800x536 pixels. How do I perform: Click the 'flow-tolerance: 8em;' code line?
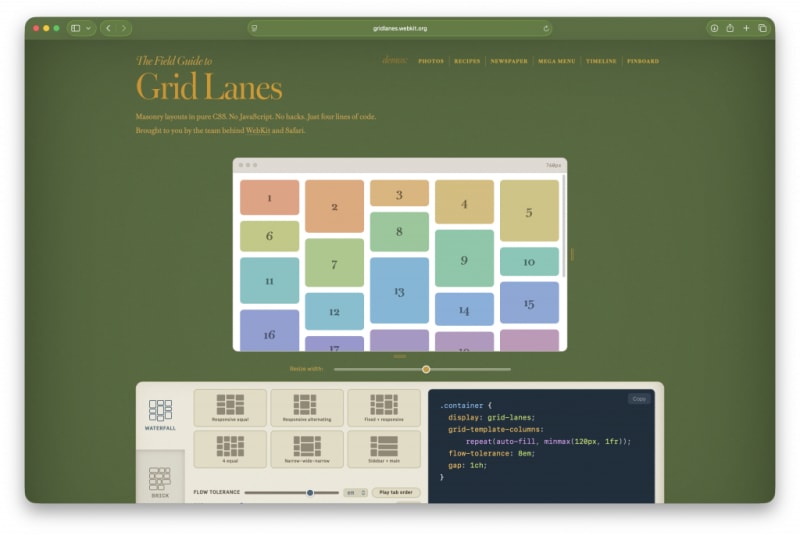click(x=491, y=453)
